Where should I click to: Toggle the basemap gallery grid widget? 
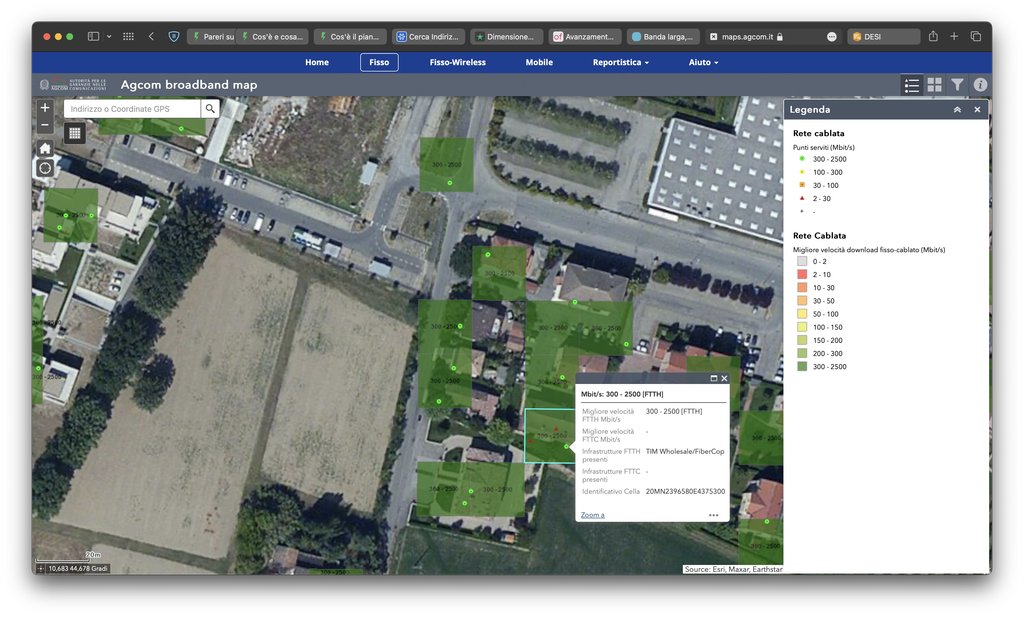(x=934, y=85)
